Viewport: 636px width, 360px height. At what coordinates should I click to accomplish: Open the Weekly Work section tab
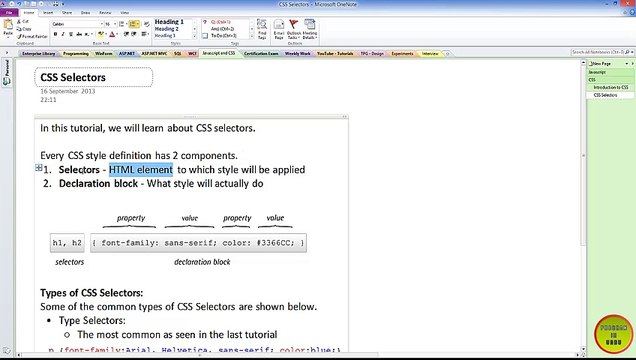tap(297, 54)
